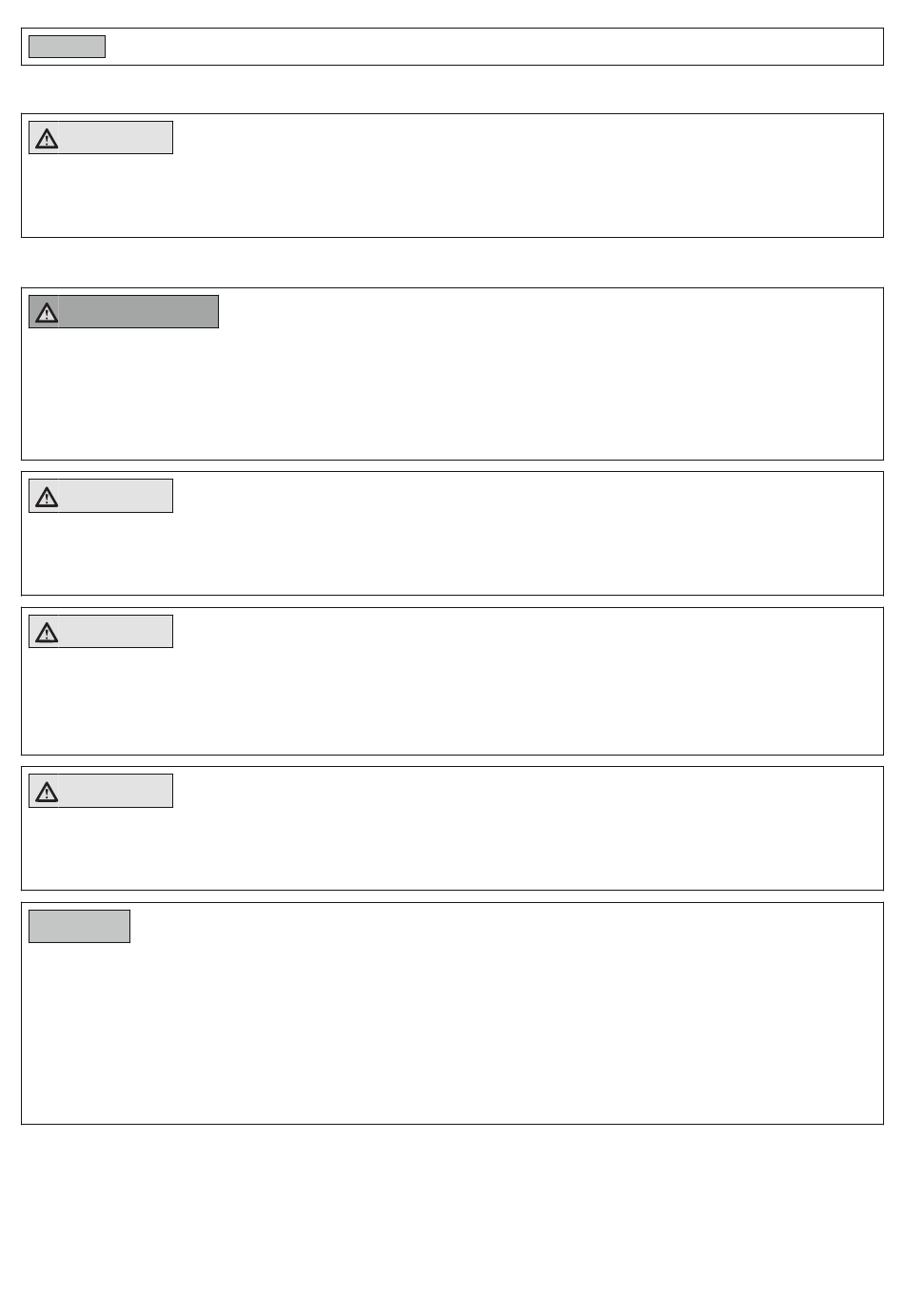Click the warning triangle in the first notice box
The width and height of the screenshot is (904, 1316).
coord(47,139)
